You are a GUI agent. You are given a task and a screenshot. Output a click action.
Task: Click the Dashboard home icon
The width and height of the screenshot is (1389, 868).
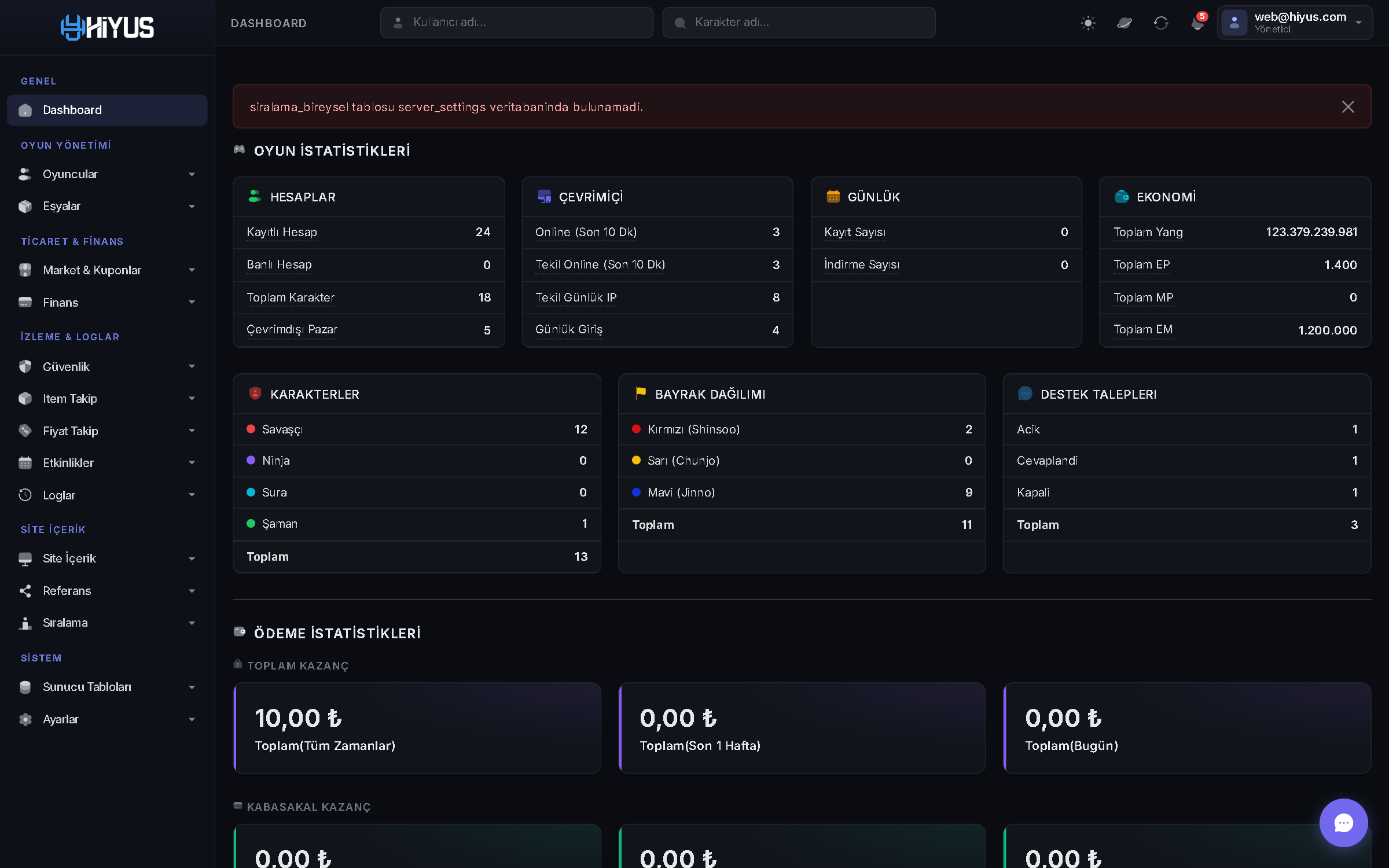coord(25,110)
